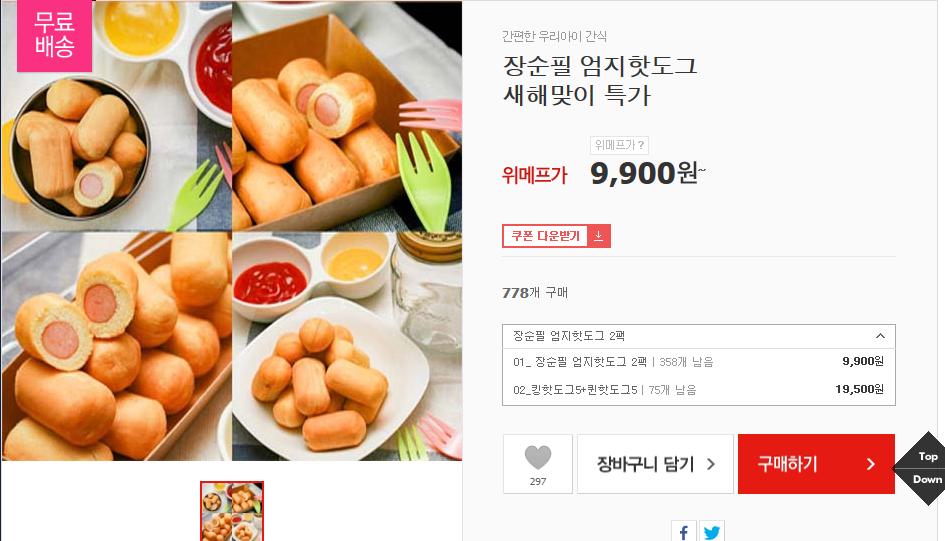Share product on Twitter
The width and height of the screenshot is (945, 541).
711,531
